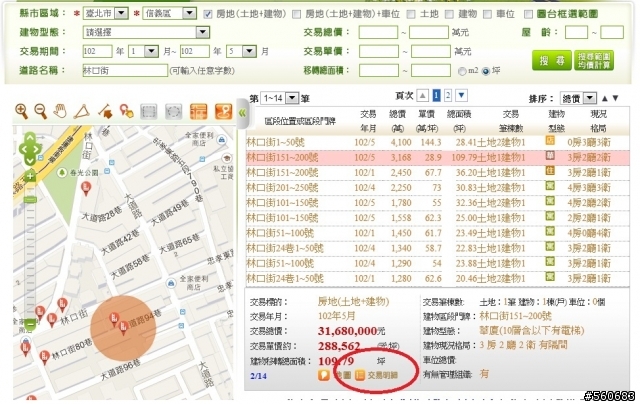The image size is (640, 404).
Task: Click 搜尋範圍均價計算 button
Action: tap(594, 61)
